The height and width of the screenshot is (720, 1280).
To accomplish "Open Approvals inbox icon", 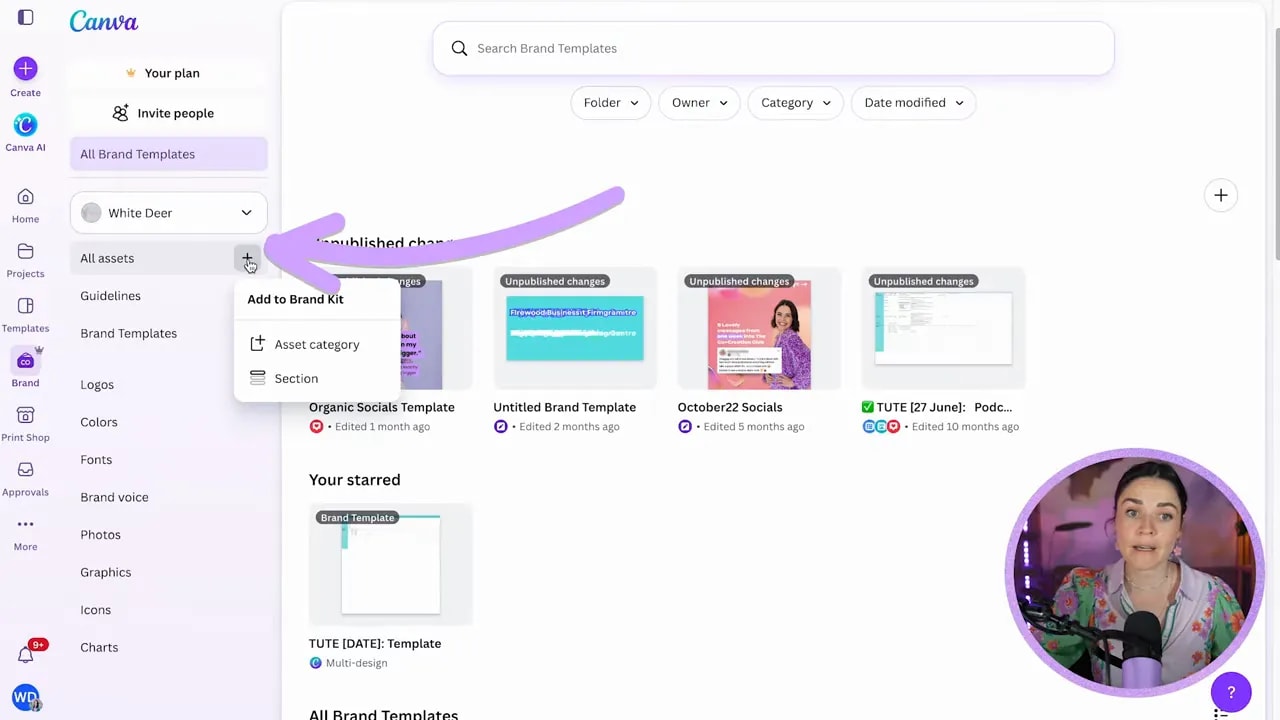I will (25, 470).
